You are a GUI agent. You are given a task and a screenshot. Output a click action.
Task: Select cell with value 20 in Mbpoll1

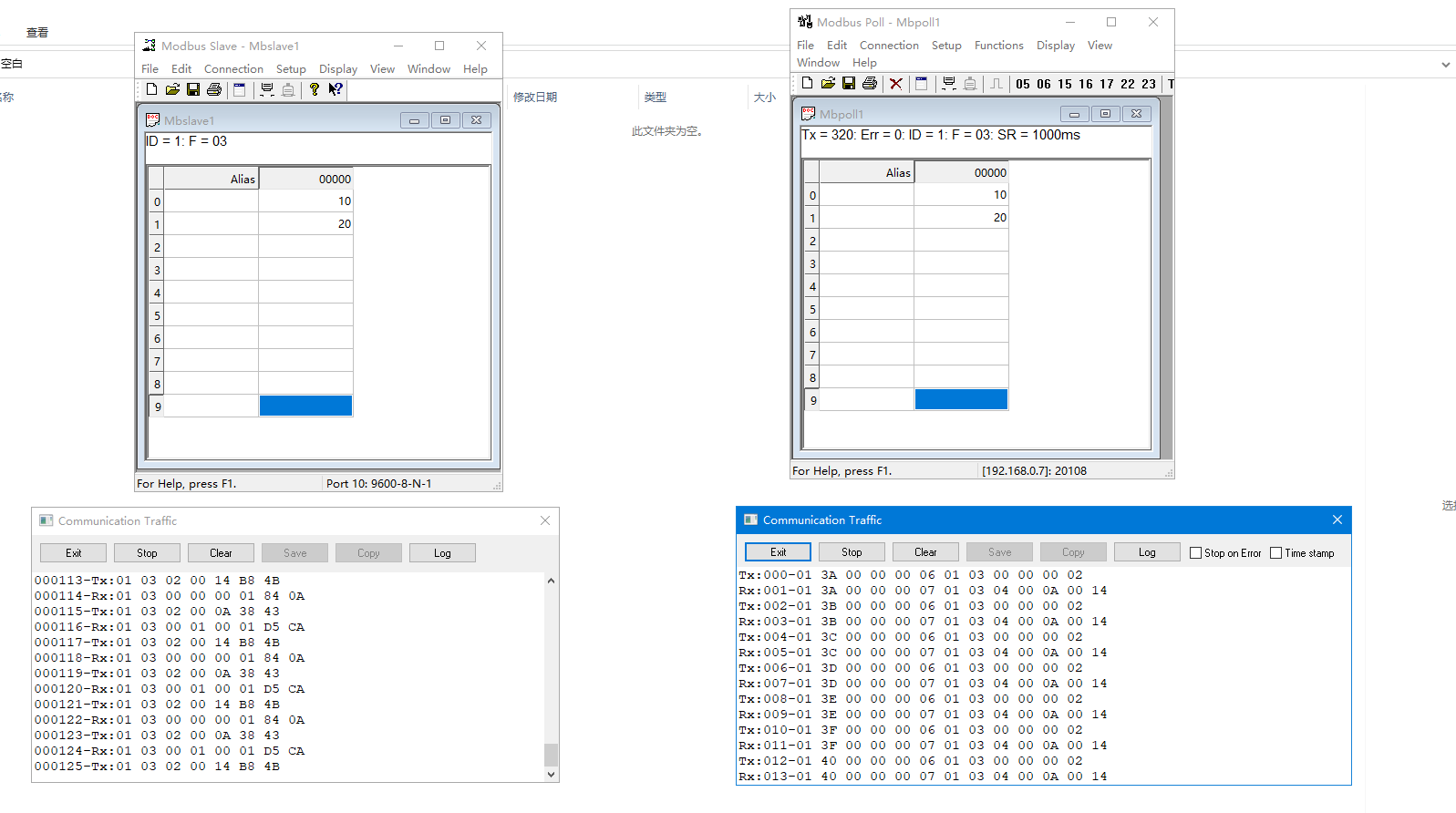click(x=961, y=217)
